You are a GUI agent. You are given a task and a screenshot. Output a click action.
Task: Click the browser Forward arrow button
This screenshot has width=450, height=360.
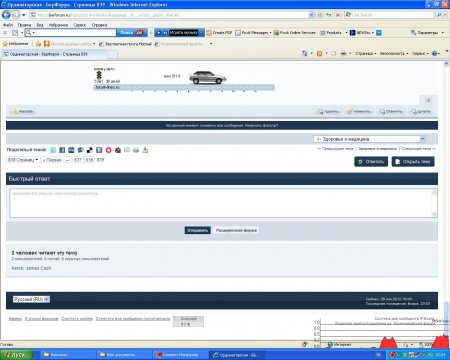[15, 15]
